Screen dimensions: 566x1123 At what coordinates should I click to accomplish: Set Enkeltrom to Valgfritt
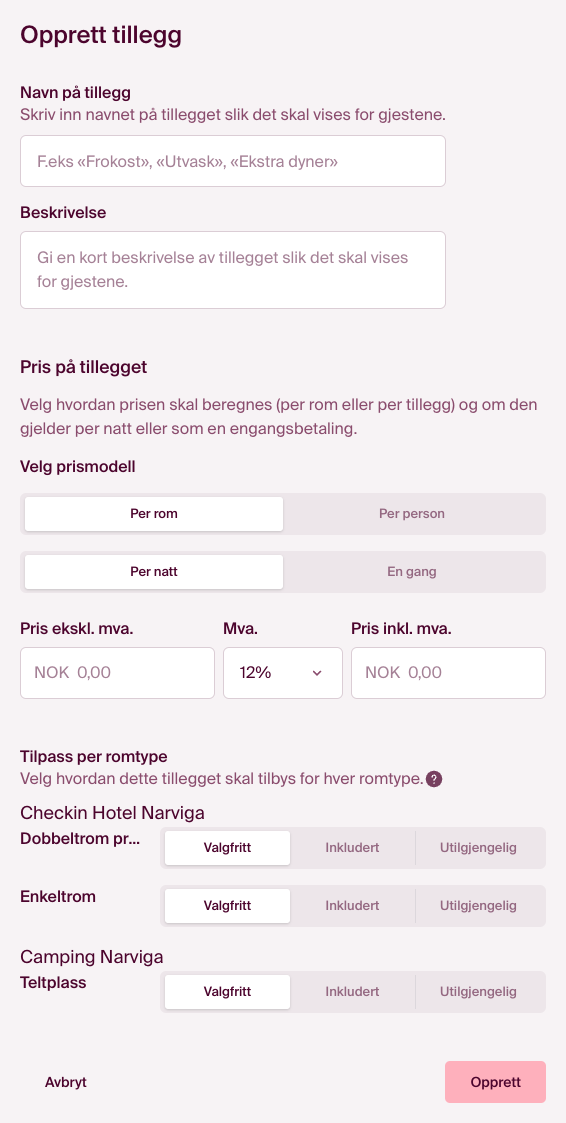(228, 905)
